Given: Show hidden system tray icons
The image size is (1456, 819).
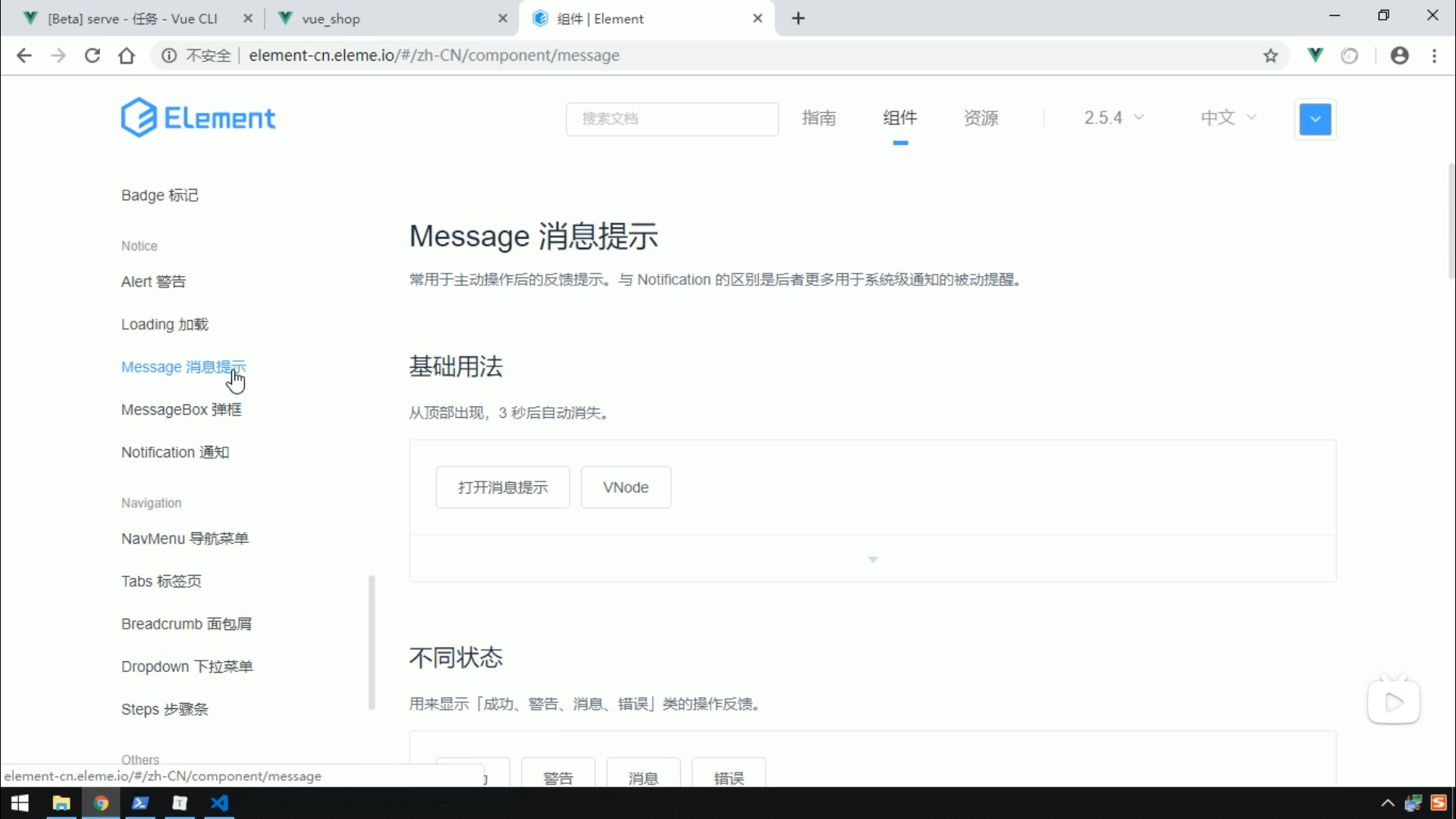Looking at the screenshot, I should pos(1388,803).
